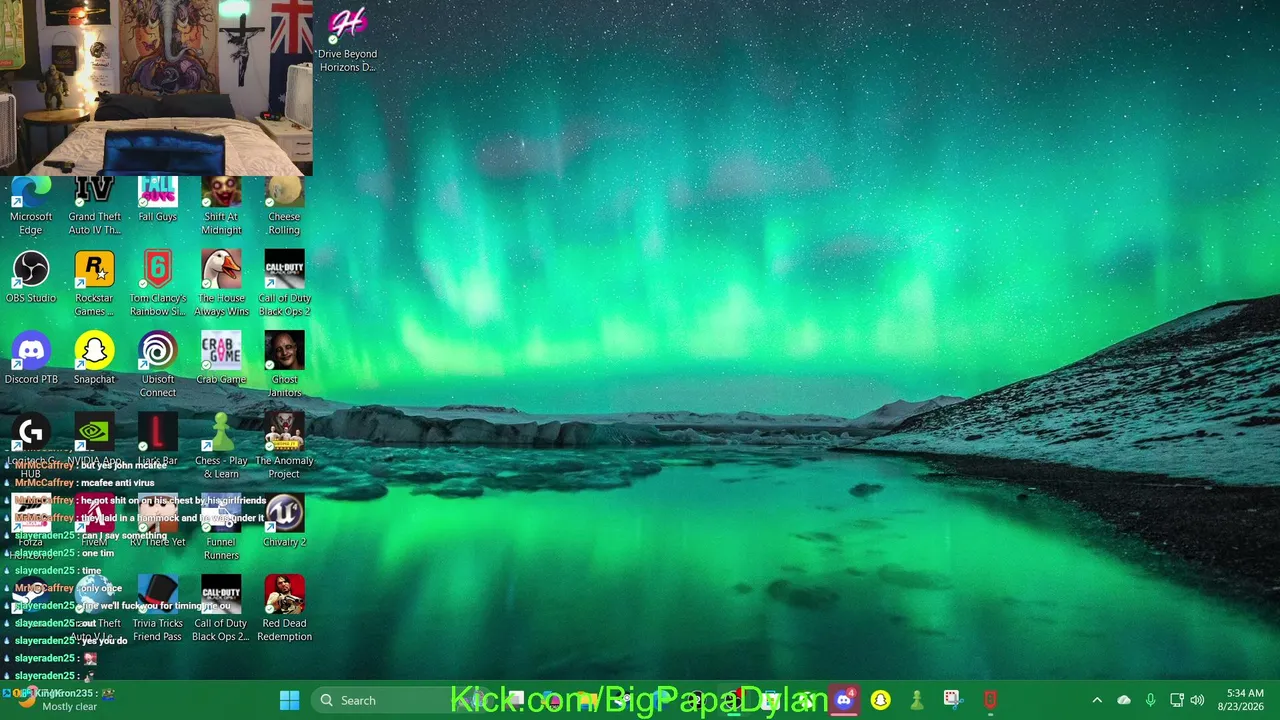Open the OneDrive cloud tray icon
This screenshot has height=720, width=1280.
pos(1124,700)
